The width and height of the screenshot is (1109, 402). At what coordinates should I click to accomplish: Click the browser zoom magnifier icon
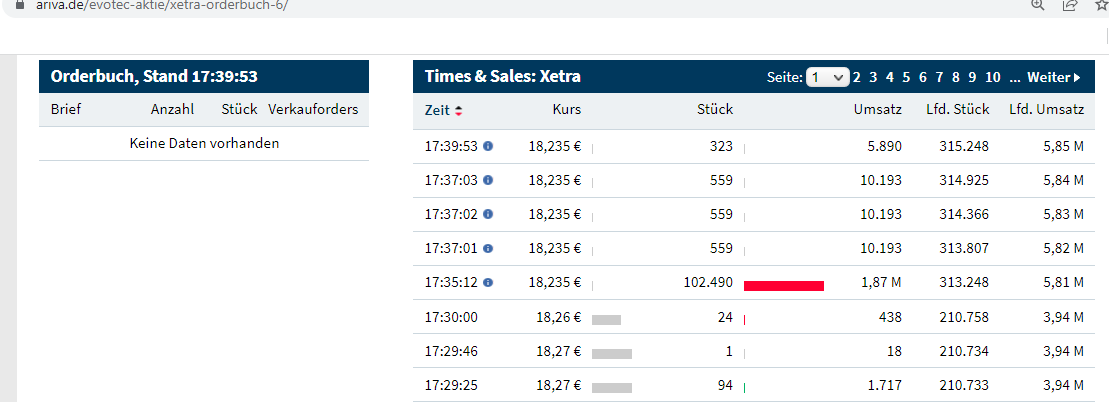1038,5
